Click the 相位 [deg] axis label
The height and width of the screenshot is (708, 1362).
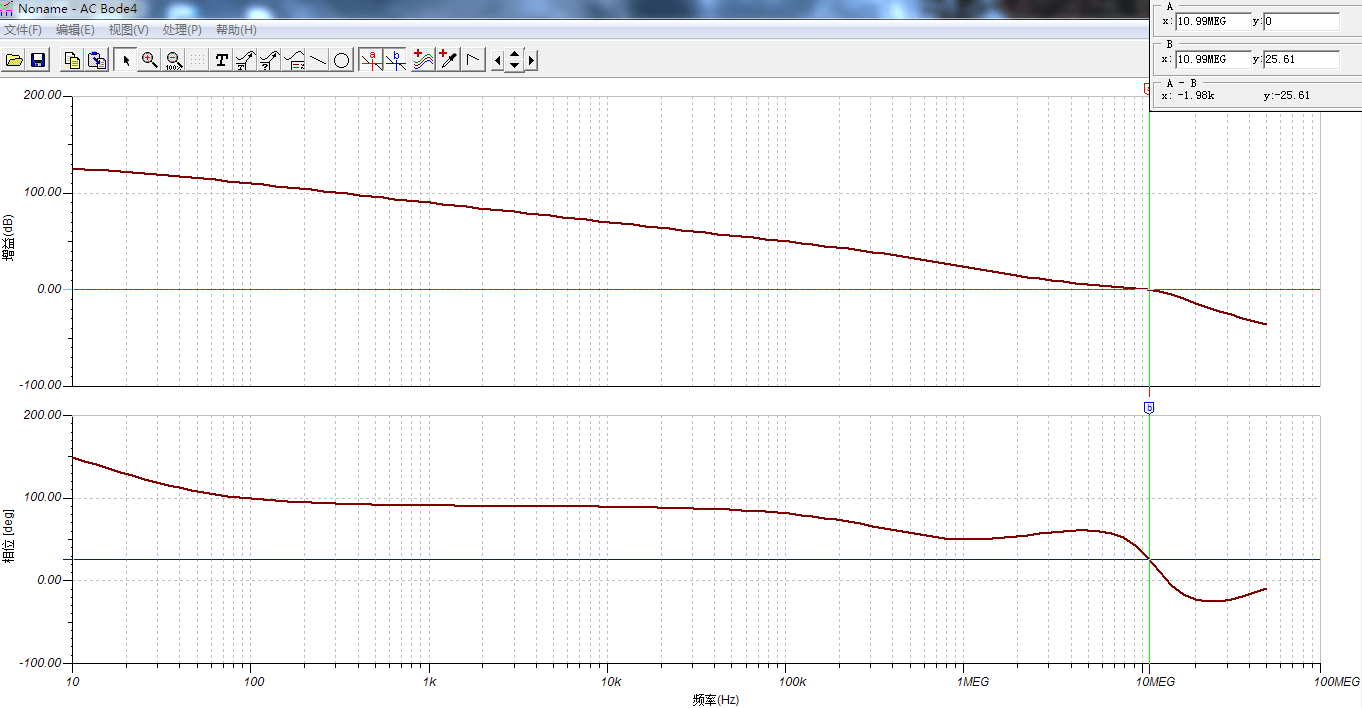[x=8, y=537]
